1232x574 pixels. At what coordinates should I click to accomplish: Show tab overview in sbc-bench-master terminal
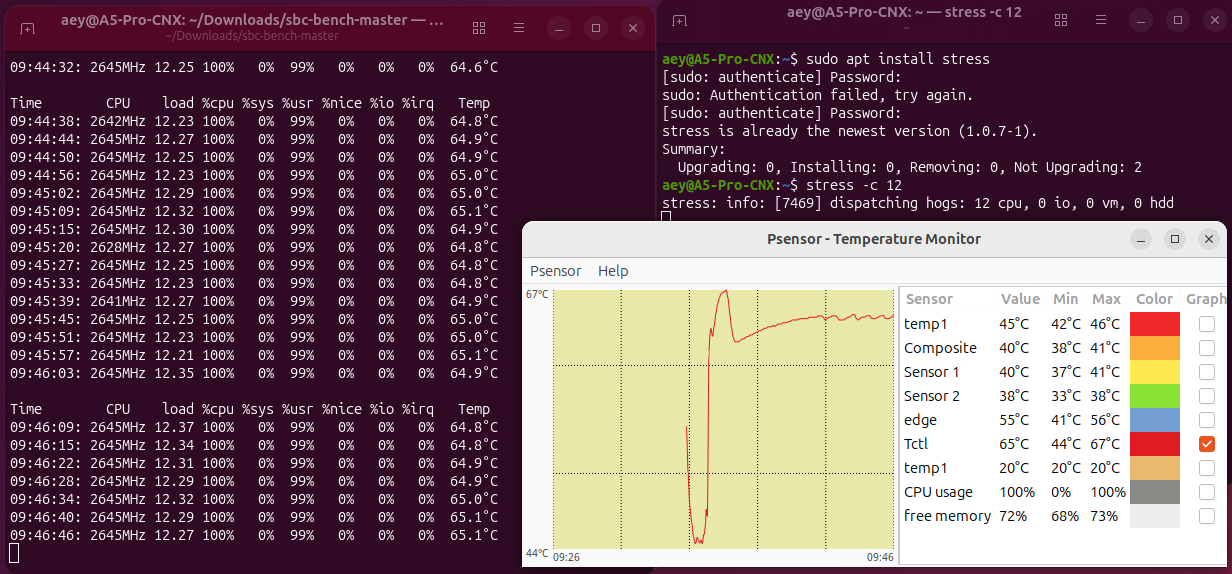coord(479,28)
